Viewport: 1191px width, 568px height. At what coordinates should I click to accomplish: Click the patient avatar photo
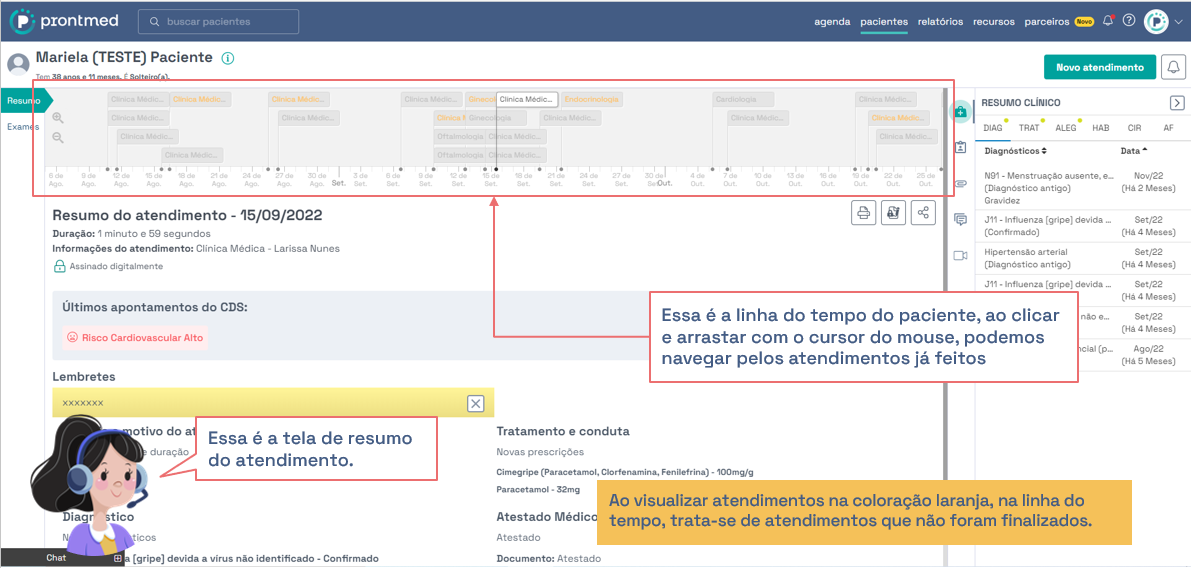18,65
